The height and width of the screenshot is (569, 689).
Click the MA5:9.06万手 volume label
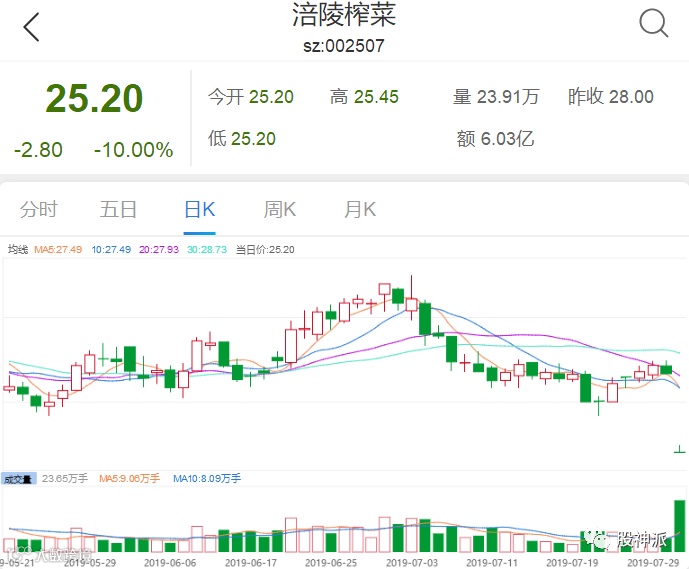click(x=129, y=478)
